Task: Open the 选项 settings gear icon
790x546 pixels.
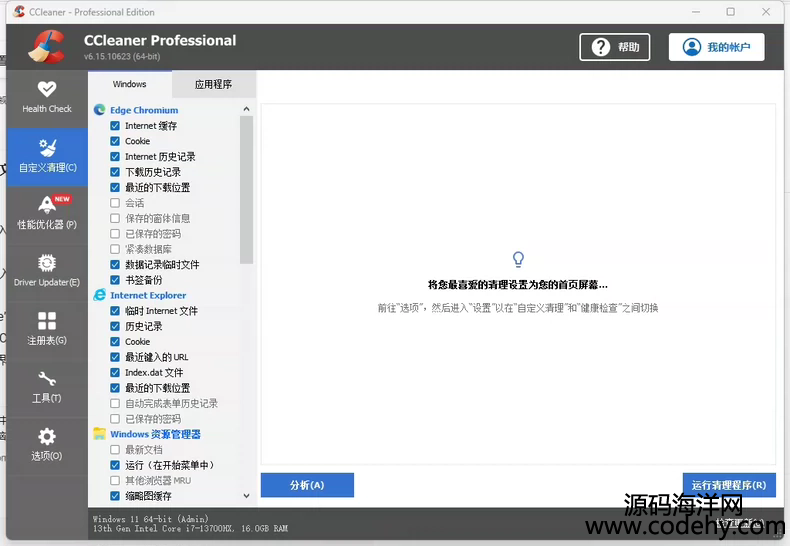Action: 47,436
